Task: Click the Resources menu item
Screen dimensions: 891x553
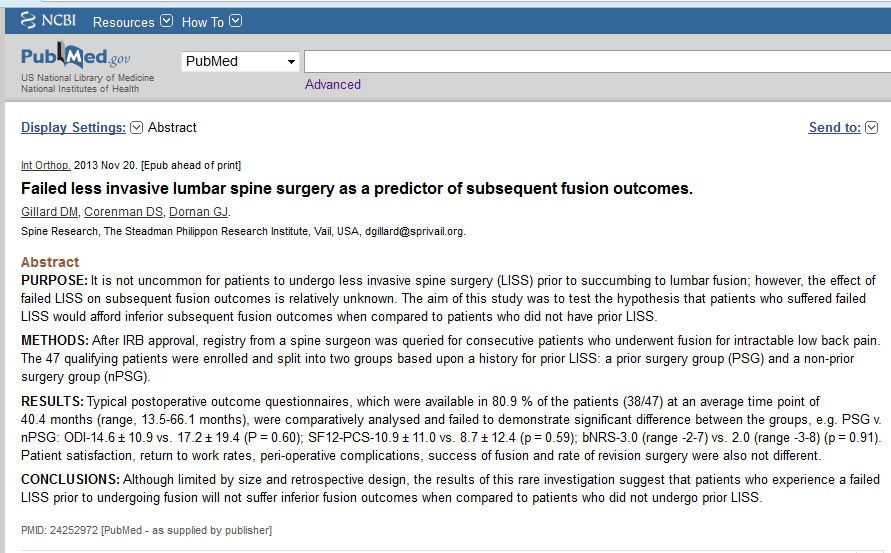Action: coord(123,22)
